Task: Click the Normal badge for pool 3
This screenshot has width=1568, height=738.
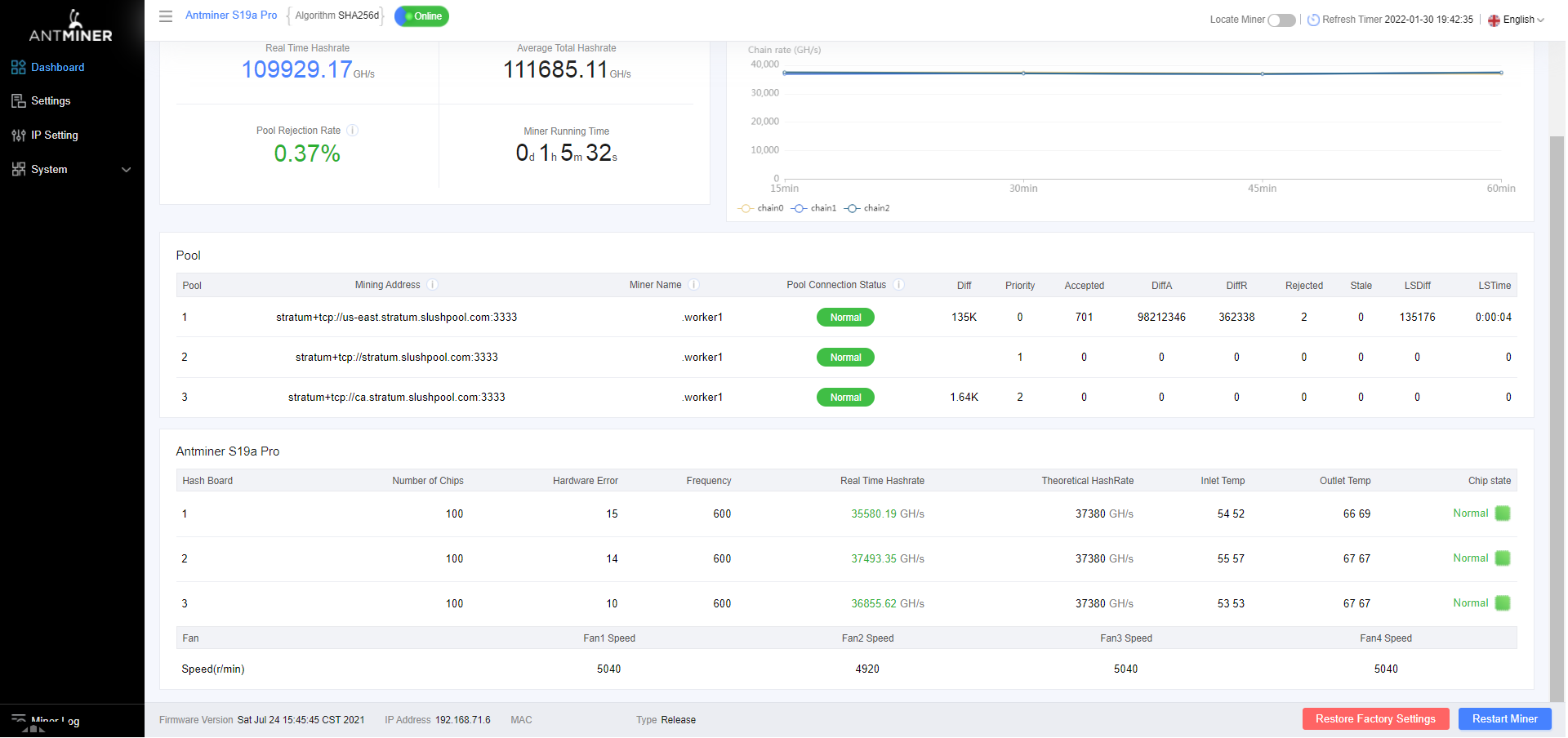Action: (845, 398)
